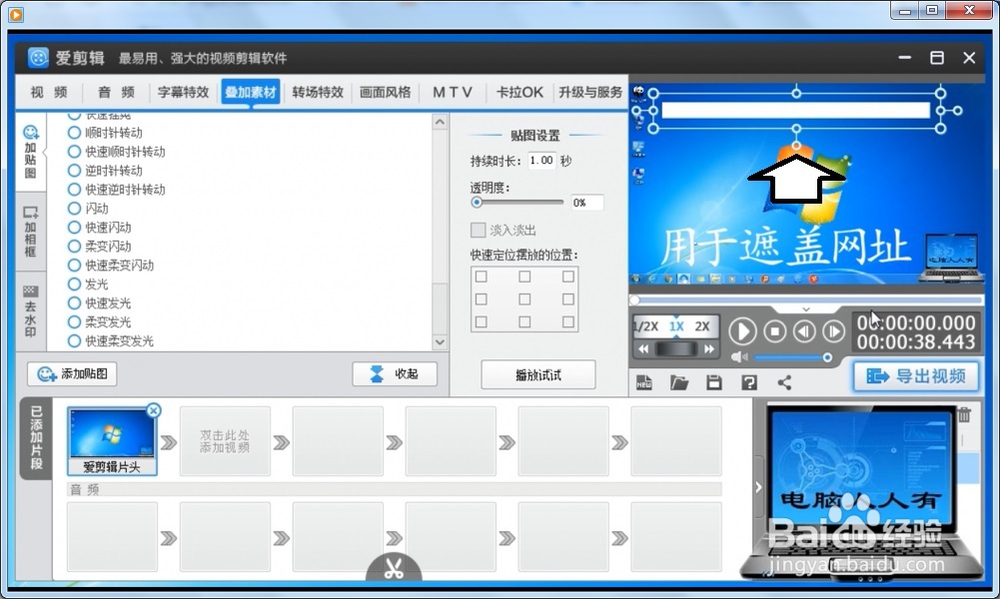Mute the preview volume speaker icon
This screenshot has width=1000, height=599.
pyautogui.click(x=739, y=357)
